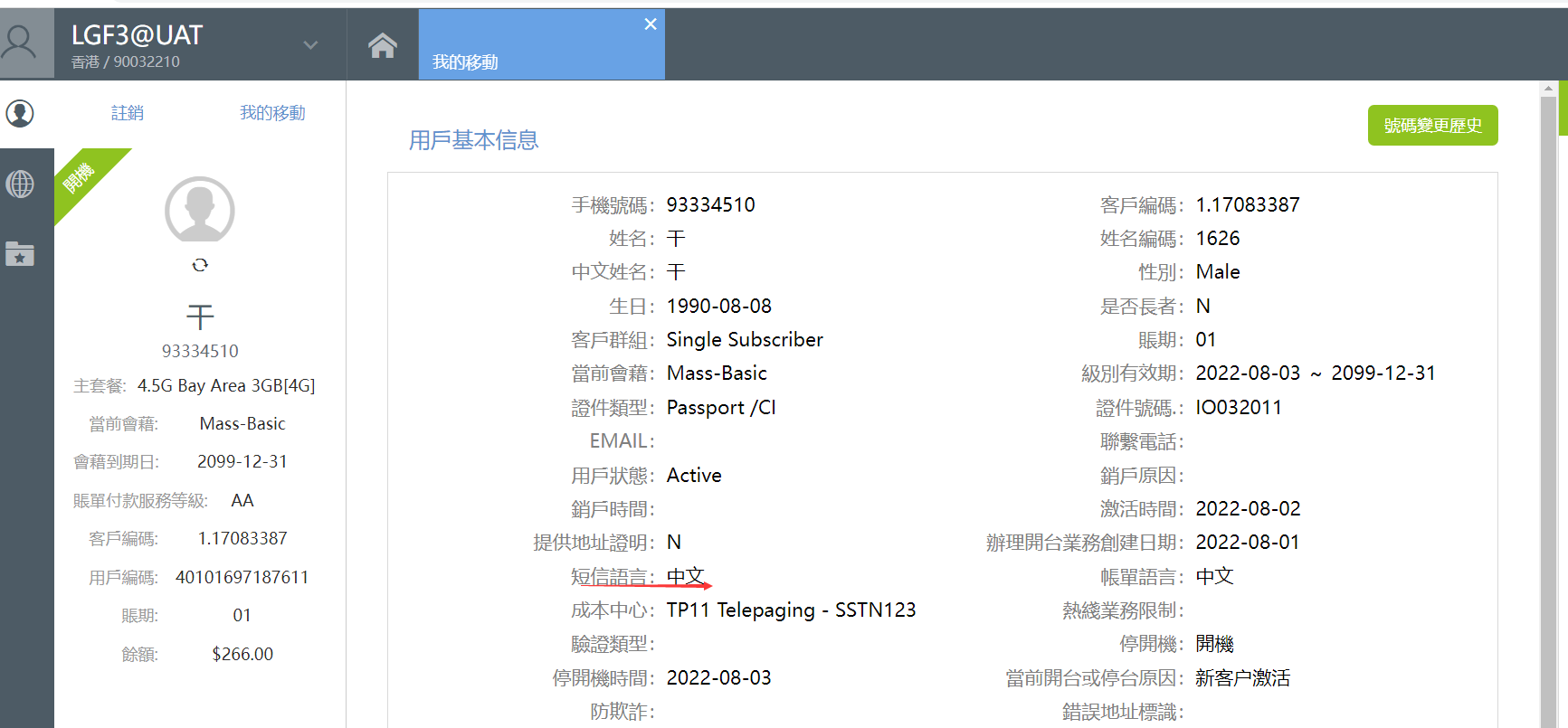Screen dimensions: 1568x728
Task: Click level validity start date 2022-08-03
Action: (1248, 373)
